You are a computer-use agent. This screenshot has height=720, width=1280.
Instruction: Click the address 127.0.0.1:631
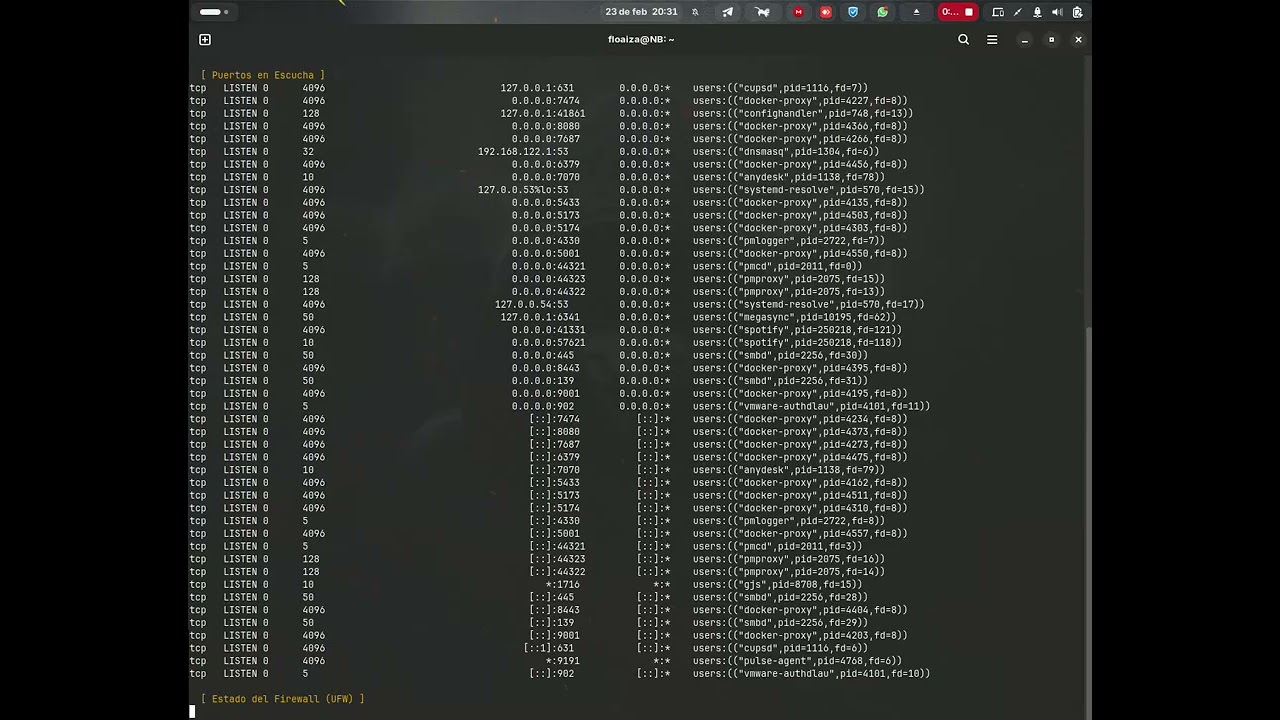tap(537, 88)
